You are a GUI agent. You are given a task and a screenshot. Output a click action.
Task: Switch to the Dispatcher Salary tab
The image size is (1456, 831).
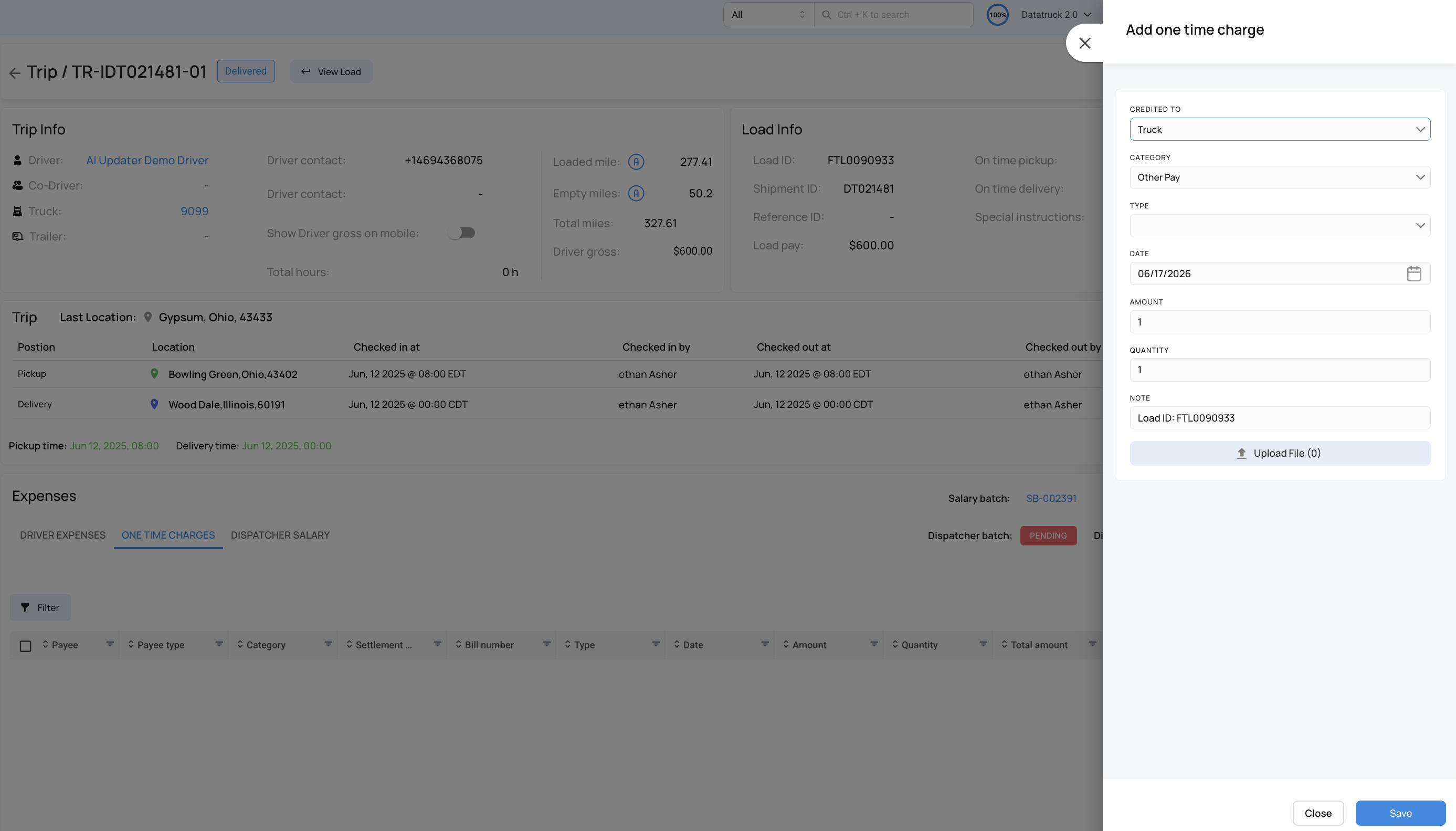pyautogui.click(x=280, y=535)
